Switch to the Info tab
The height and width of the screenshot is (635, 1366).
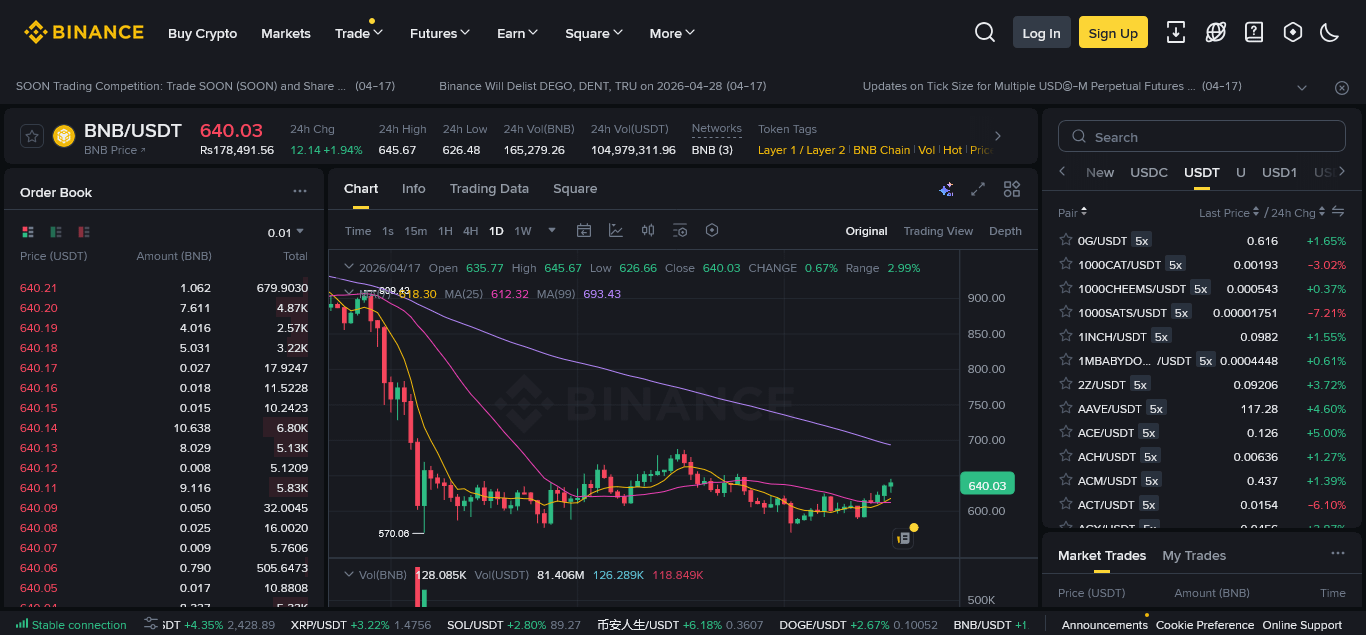click(413, 188)
